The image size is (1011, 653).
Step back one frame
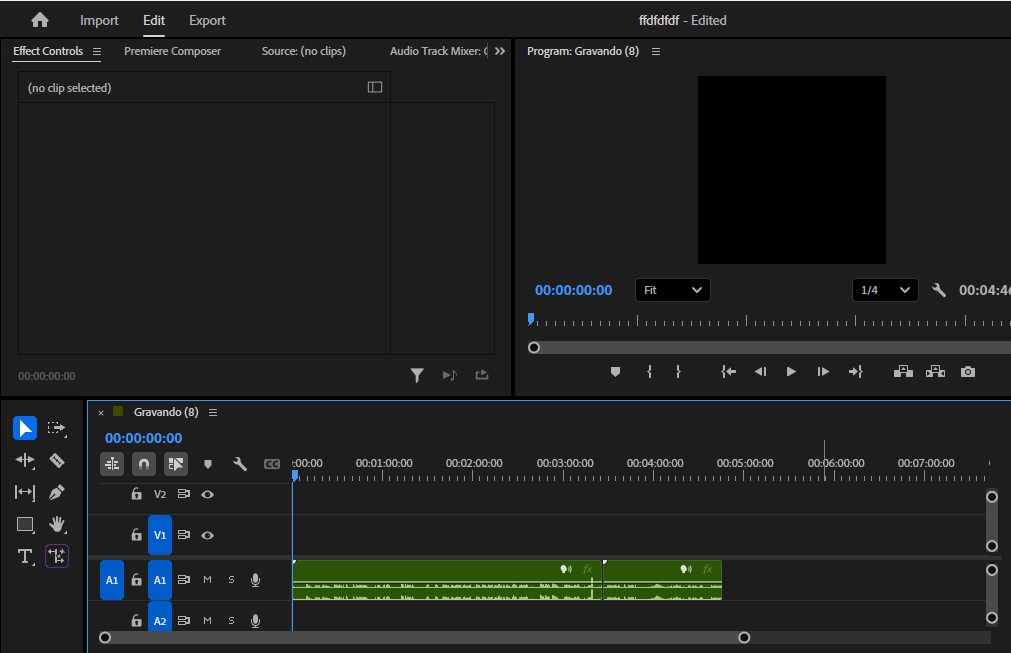[760, 372]
